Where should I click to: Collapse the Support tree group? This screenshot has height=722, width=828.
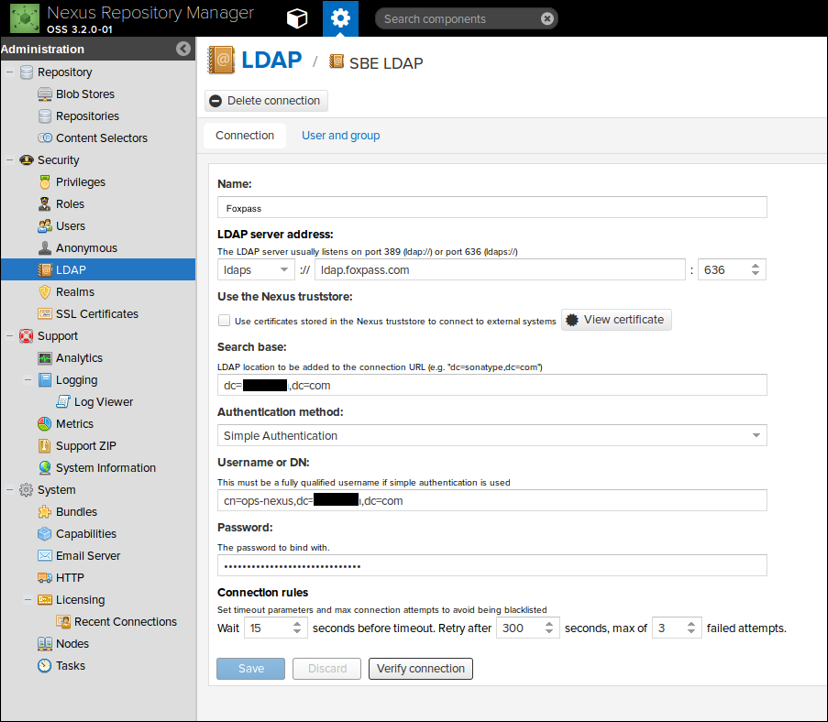pos(10,336)
